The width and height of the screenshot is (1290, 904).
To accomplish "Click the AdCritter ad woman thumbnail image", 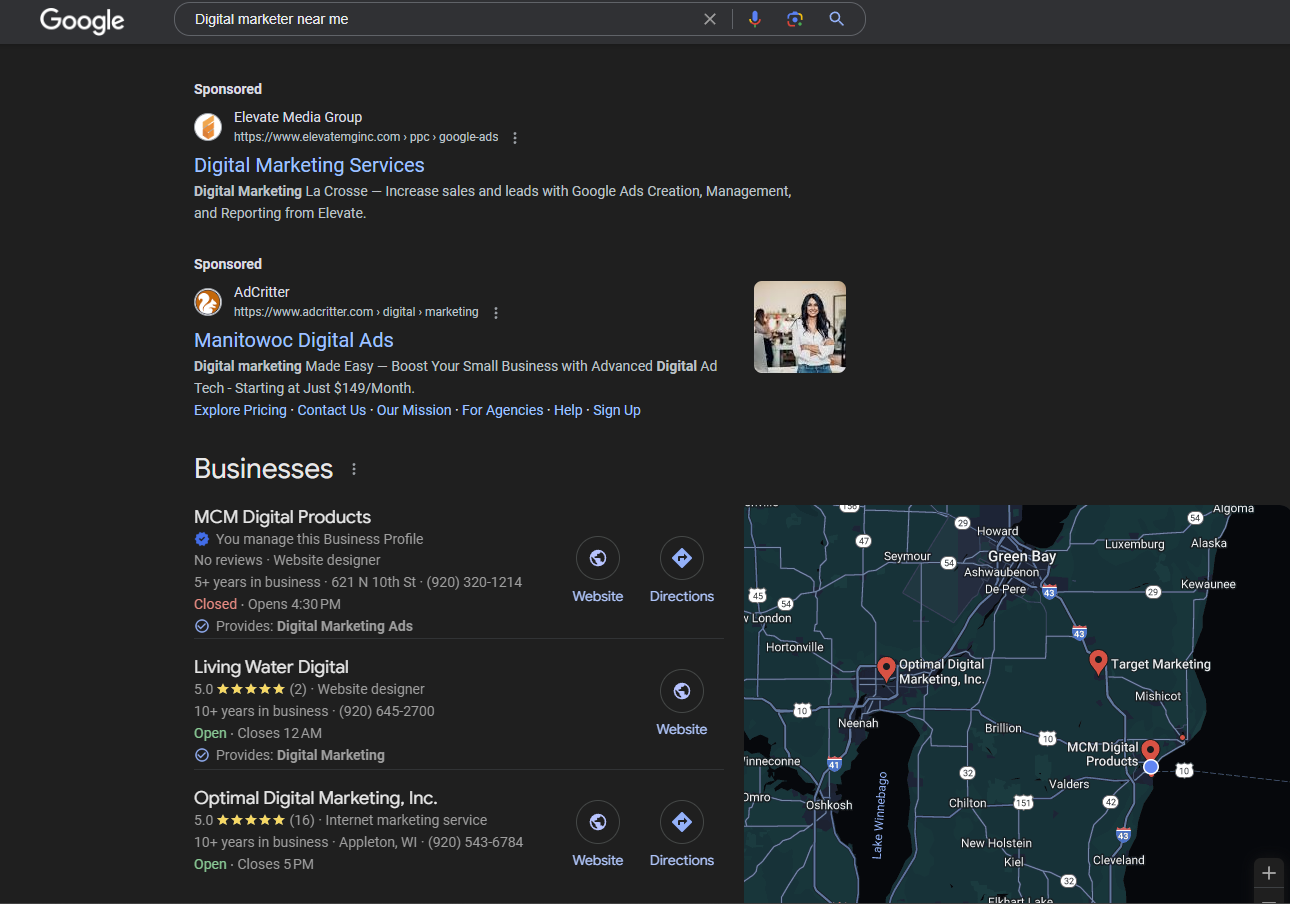I will point(800,327).
